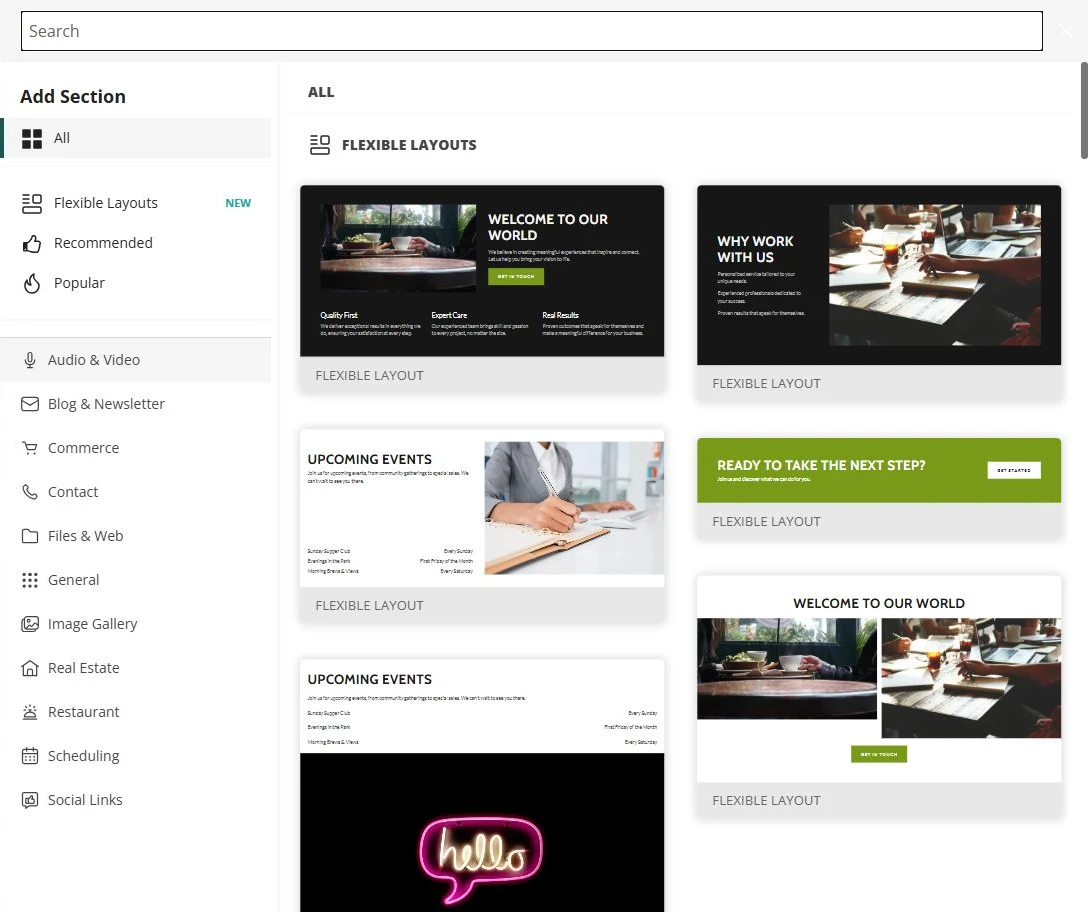1088x912 pixels.
Task: Click the Image Gallery picture icon
Action: 30,624
